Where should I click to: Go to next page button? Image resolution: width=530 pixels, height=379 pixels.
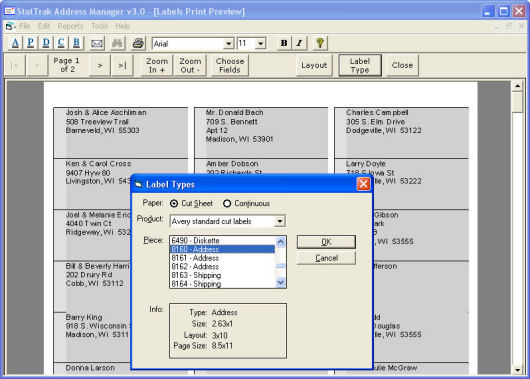[x=100, y=65]
